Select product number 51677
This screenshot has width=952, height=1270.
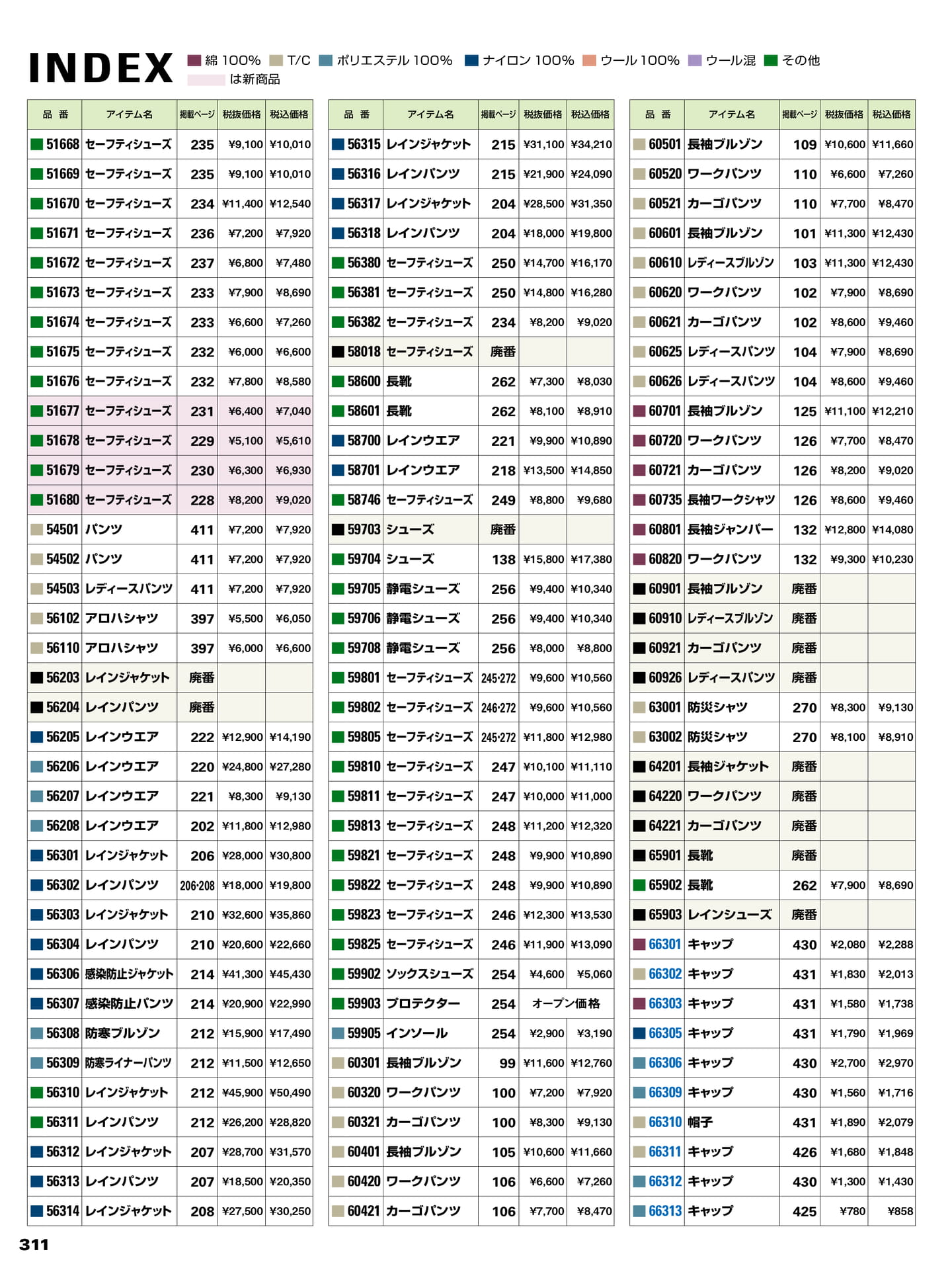pyautogui.click(x=63, y=411)
